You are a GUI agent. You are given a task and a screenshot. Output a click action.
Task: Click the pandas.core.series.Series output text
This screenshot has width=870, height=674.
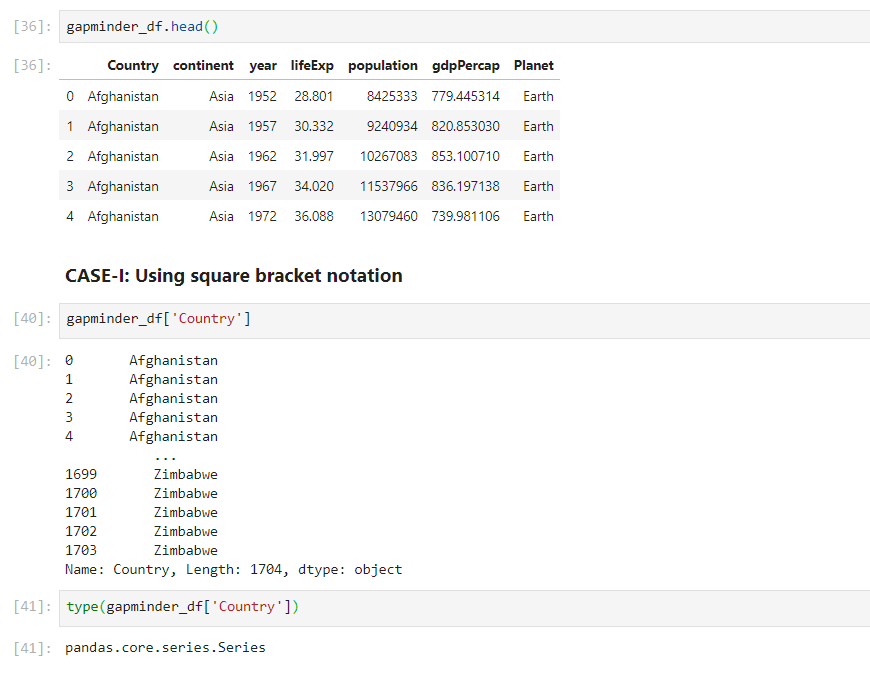click(163, 647)
